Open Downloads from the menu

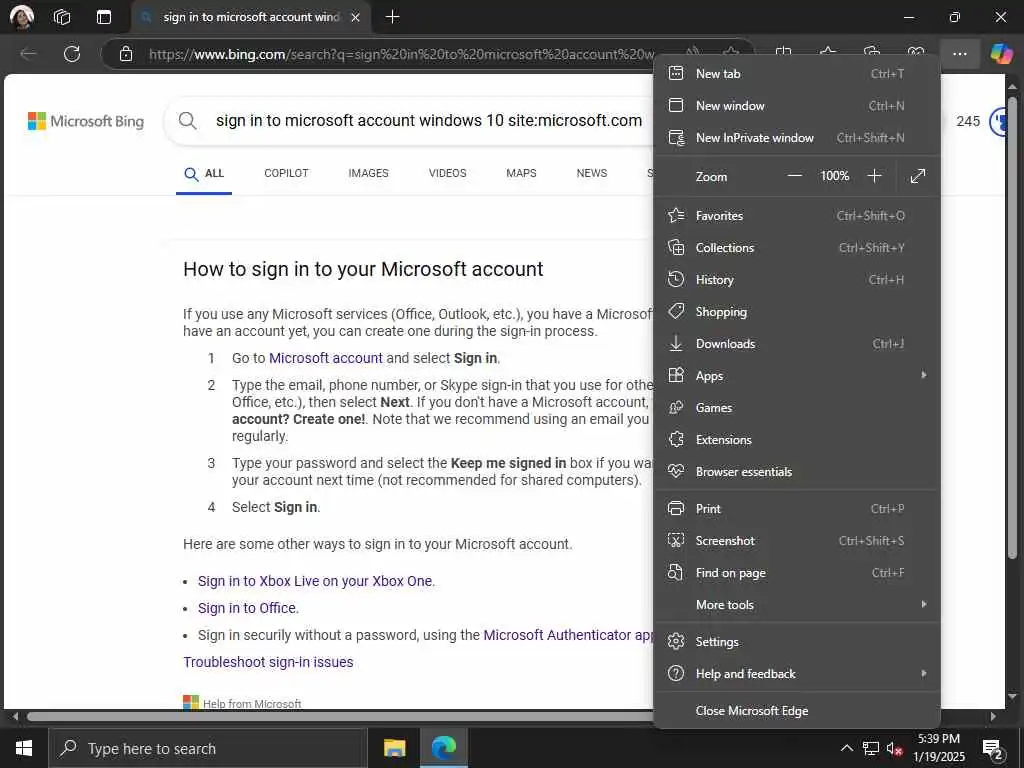797,344
